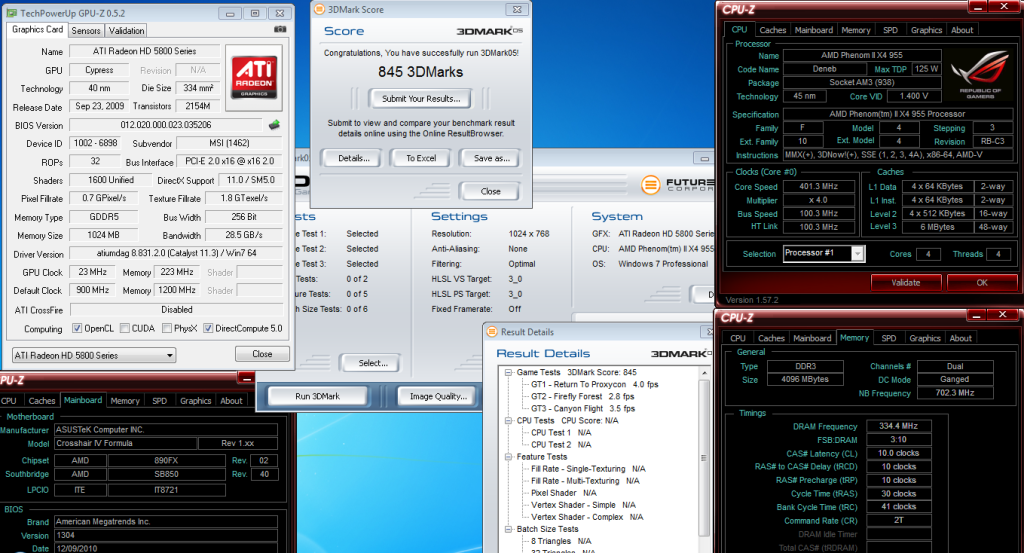Toggle the OpenCL checkbox
This screenshot has width=1024, height=553.
point(76,329)
